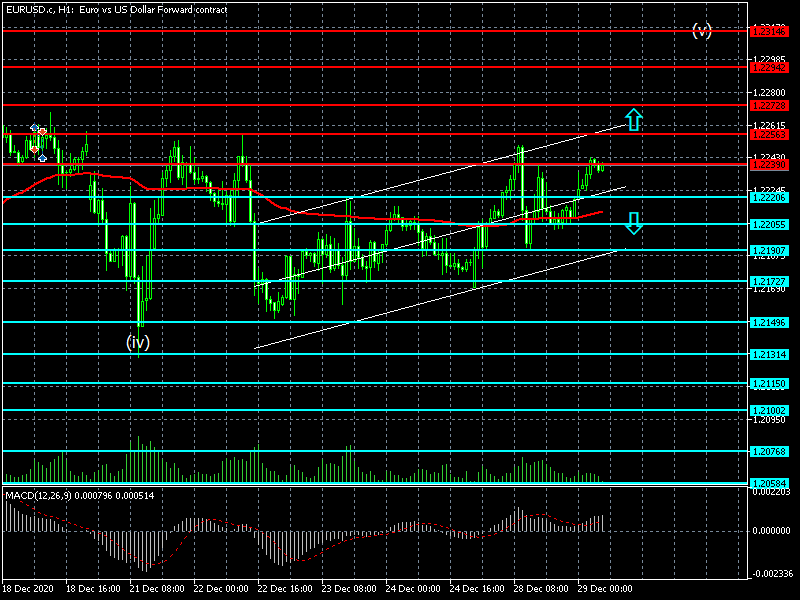Image resolution: width=800 pixels, height=600 pixels.
Task: Click the cyan 1.21496 price label
Action: pos(773,322)
